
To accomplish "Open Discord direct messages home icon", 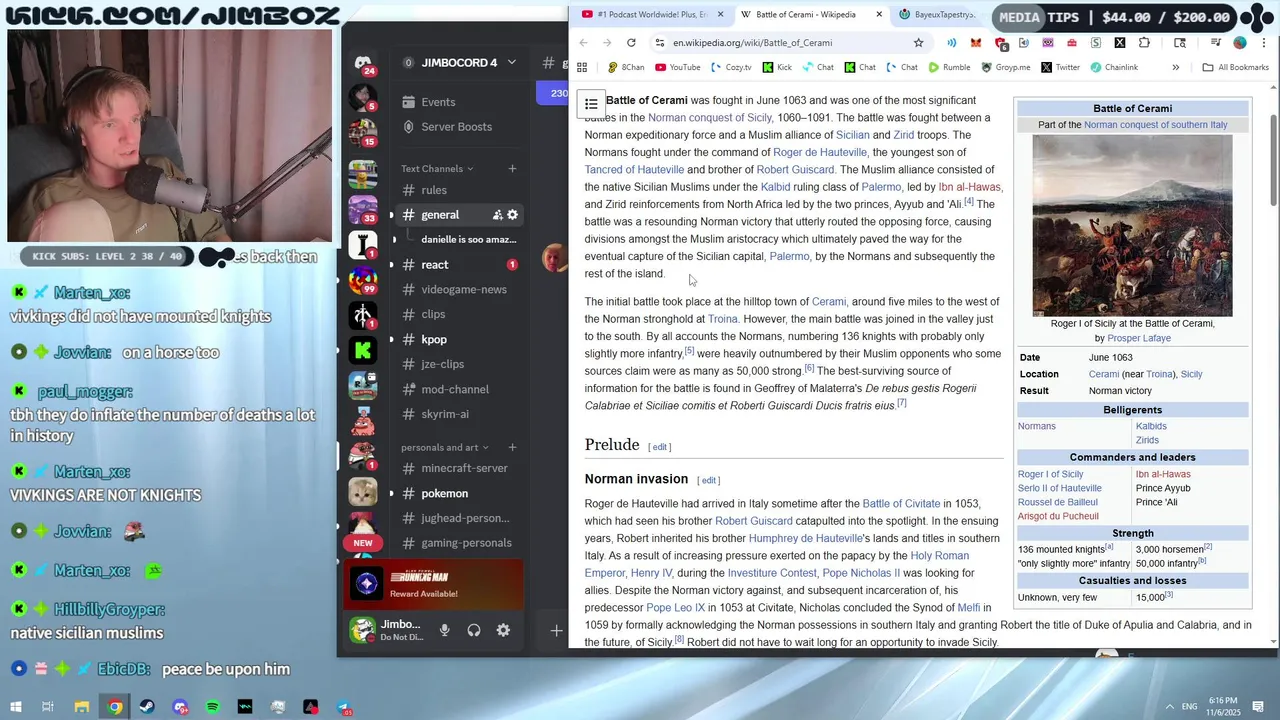I will [x=363, y=63].
